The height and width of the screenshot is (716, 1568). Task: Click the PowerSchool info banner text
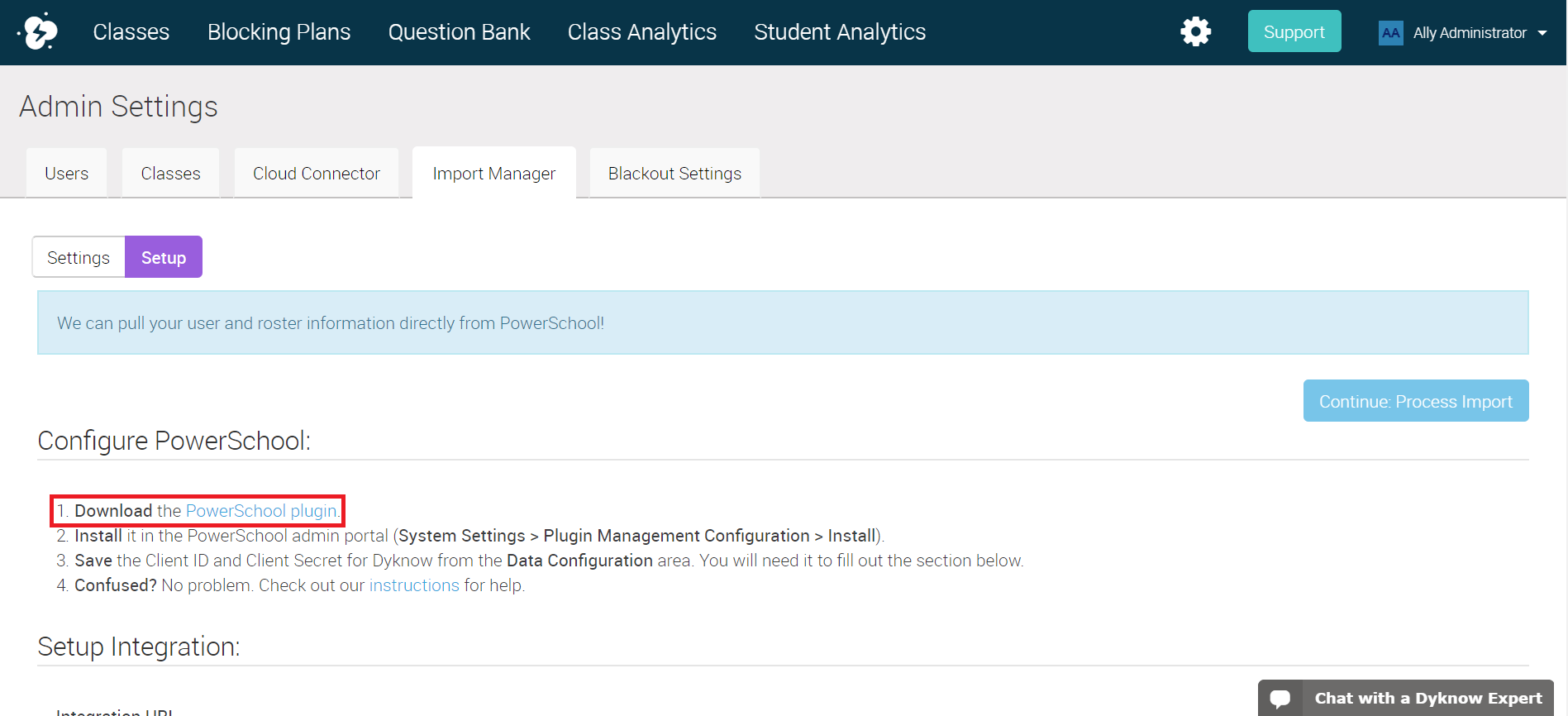pyautogui.click(x=331, y=323)
